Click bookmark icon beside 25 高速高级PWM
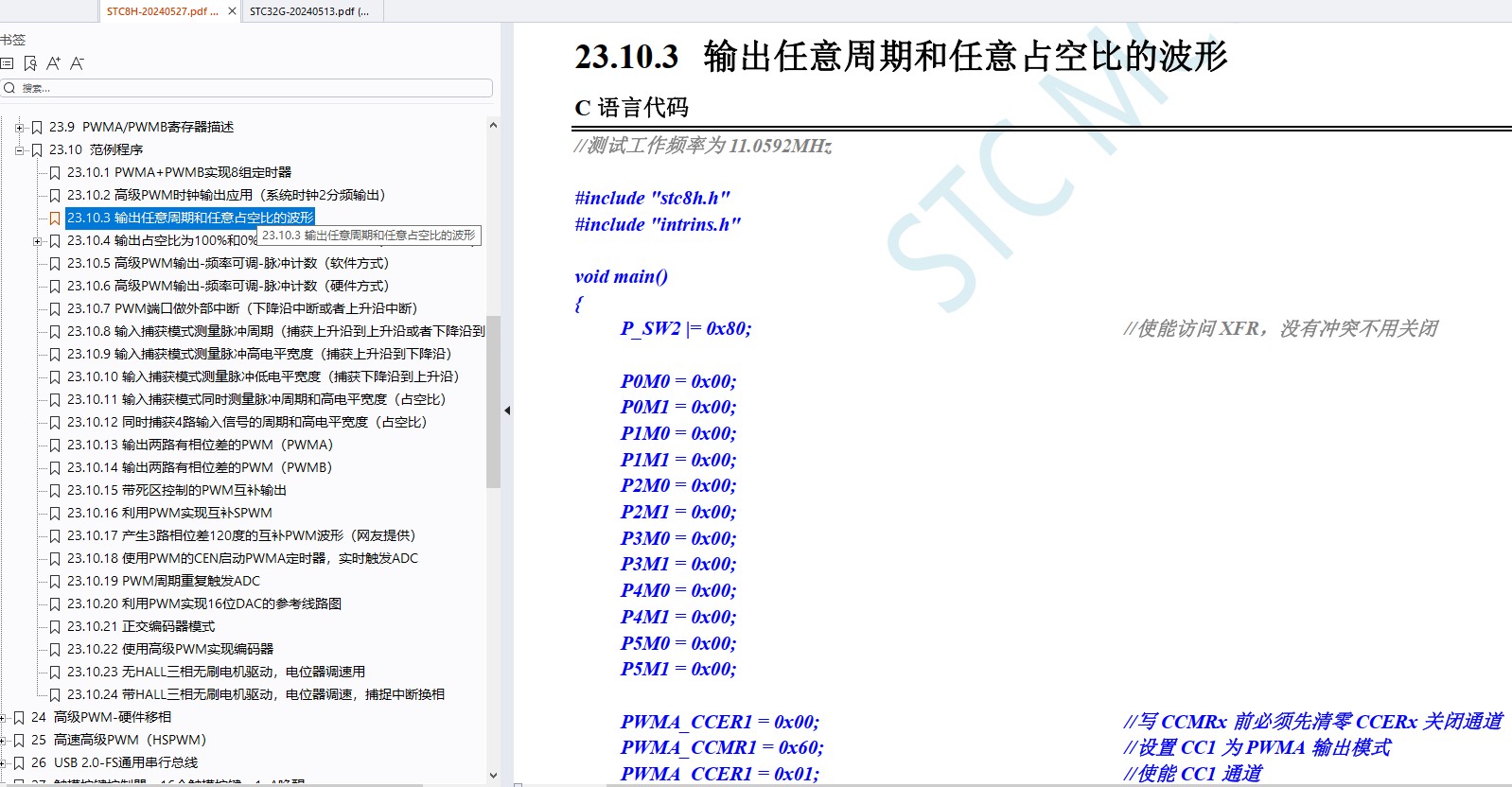The width and height of the screenshot is (1512, 787). pyautogui.click(x=19, y=740)
